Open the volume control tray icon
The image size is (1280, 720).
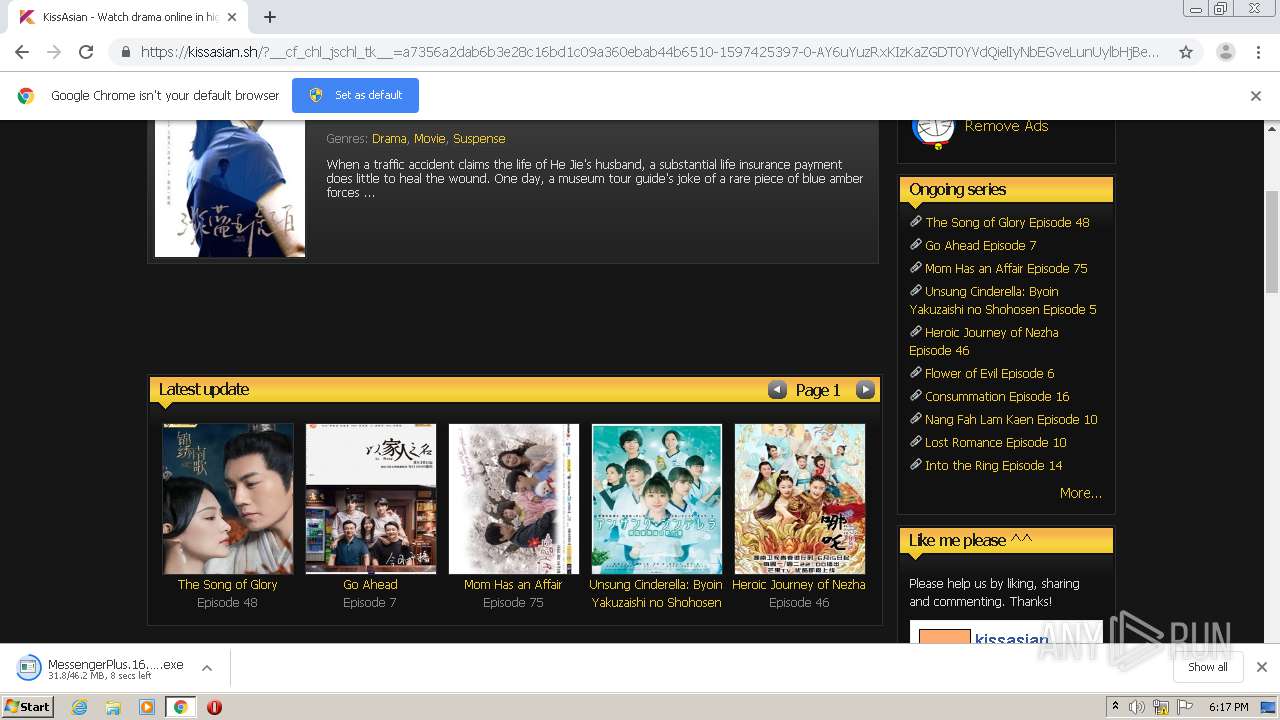[1137, 707]
